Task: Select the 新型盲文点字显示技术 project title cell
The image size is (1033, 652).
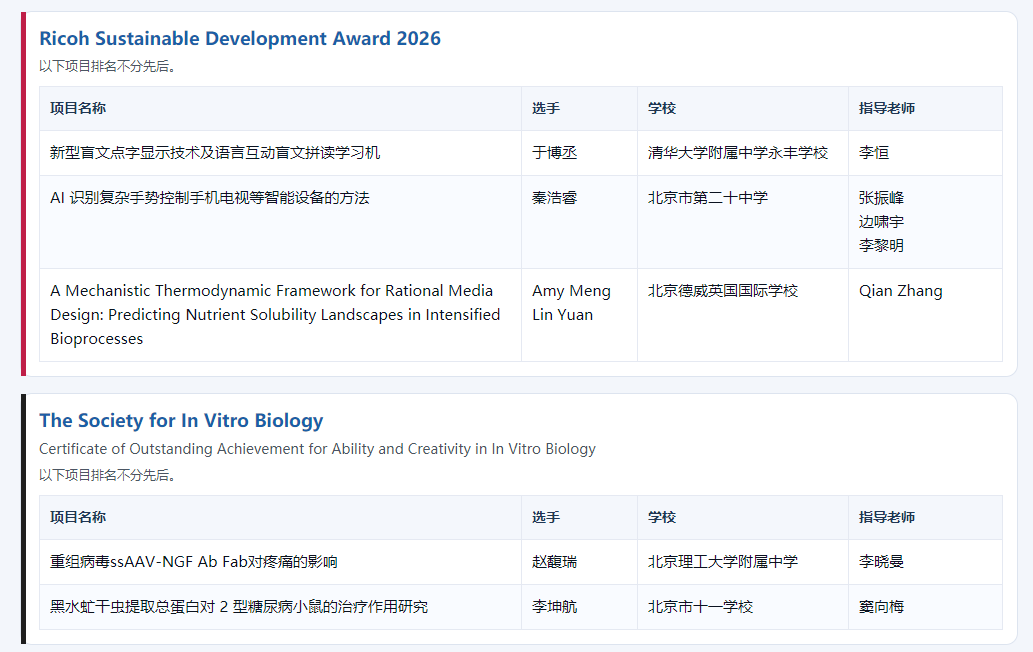Action: 215,153
